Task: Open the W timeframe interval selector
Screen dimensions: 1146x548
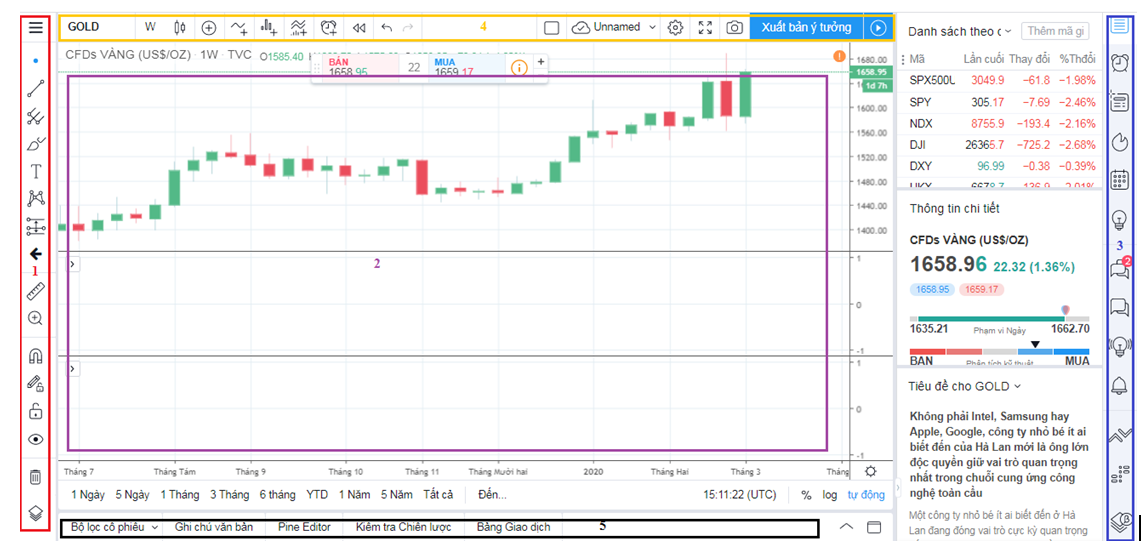Action: pos(150,28)
